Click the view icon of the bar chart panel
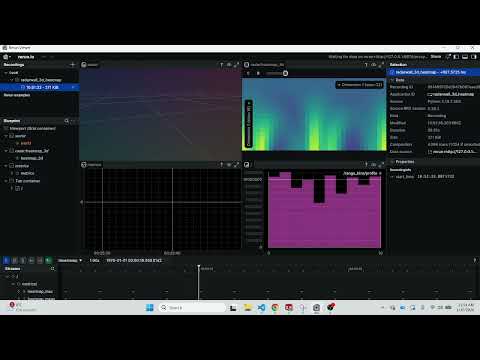Image resolution: width=480 pixels, height=360 pixels. 247,165
